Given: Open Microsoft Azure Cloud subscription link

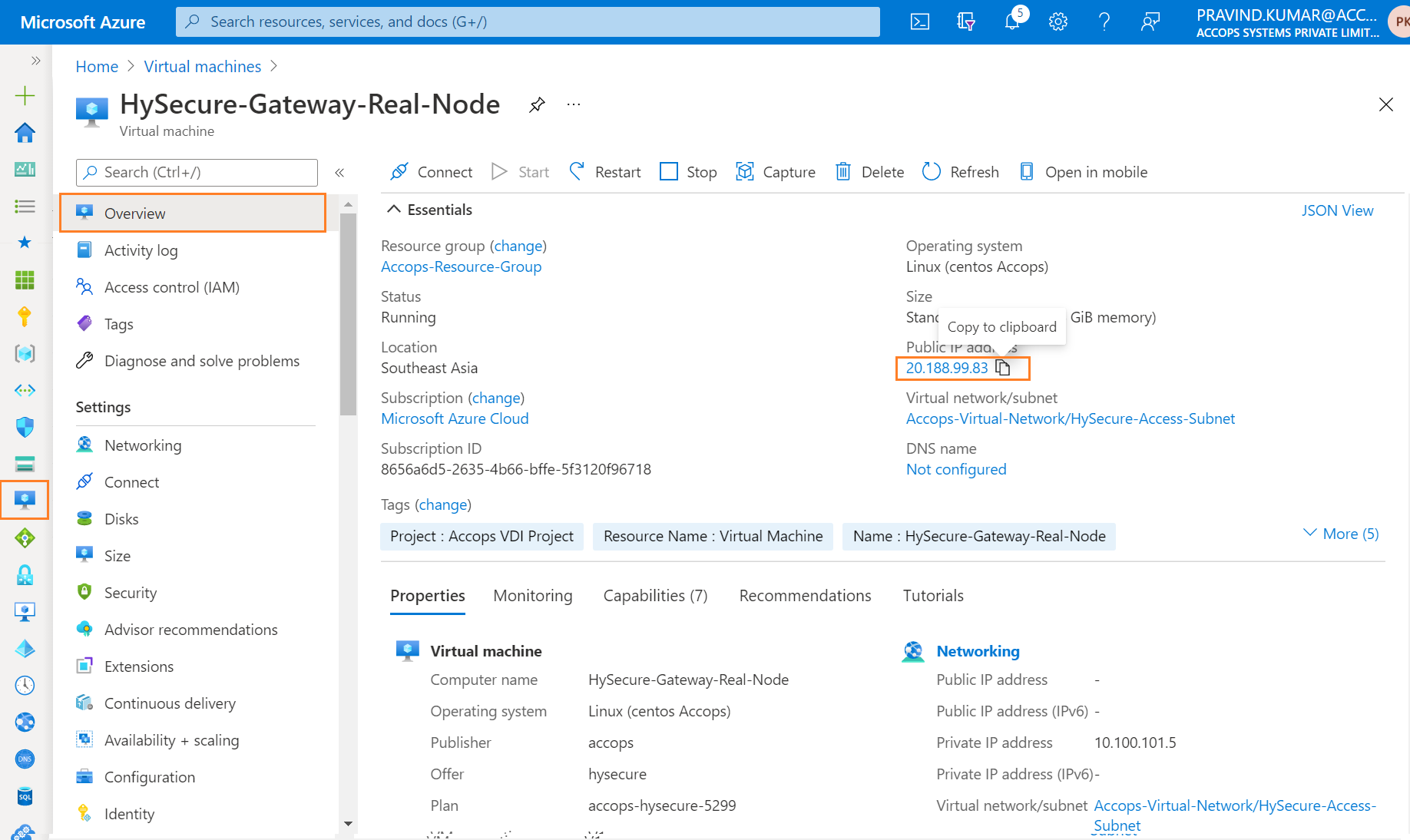Looking at the screenshot, I should [455, 418].
